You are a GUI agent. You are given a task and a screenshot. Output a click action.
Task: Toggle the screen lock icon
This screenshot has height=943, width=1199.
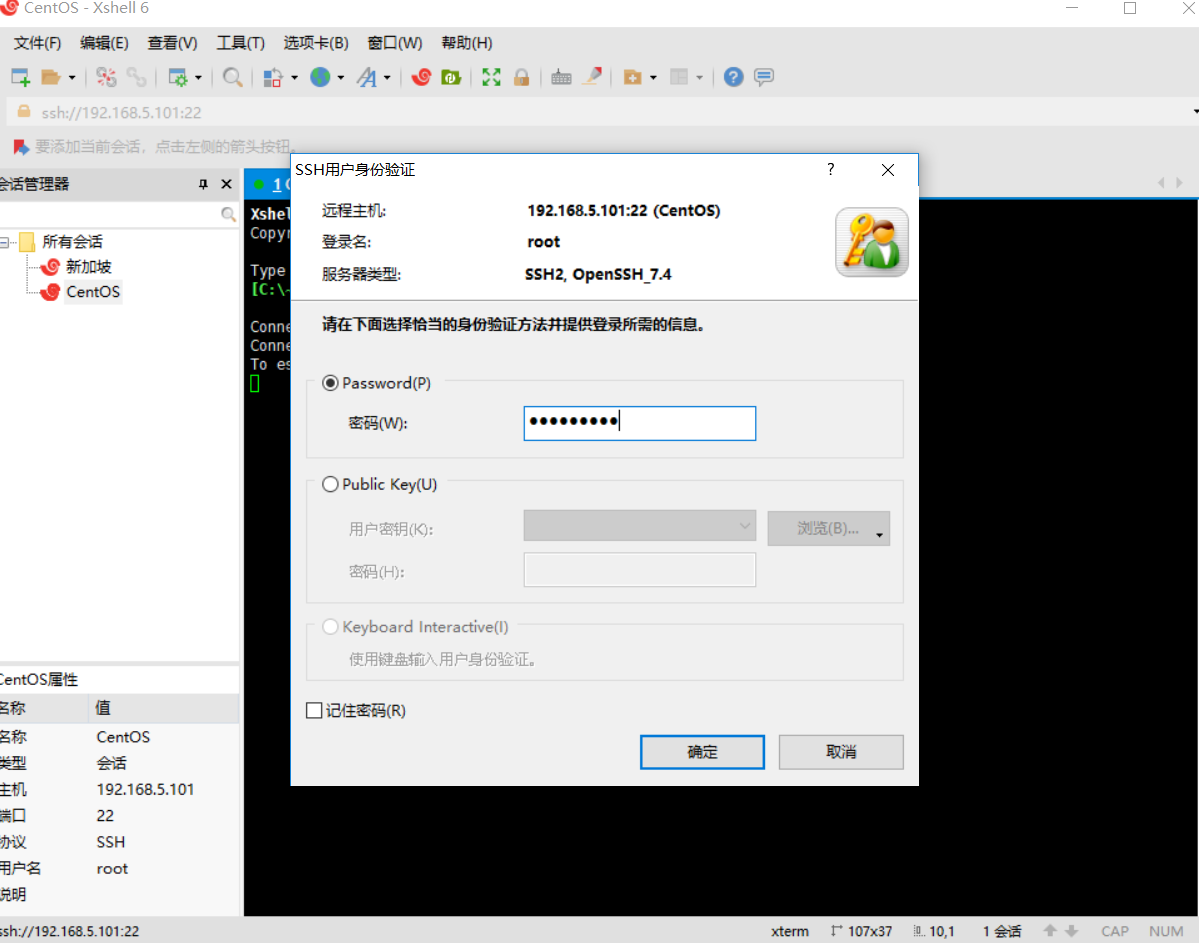(x=521, y=77)
